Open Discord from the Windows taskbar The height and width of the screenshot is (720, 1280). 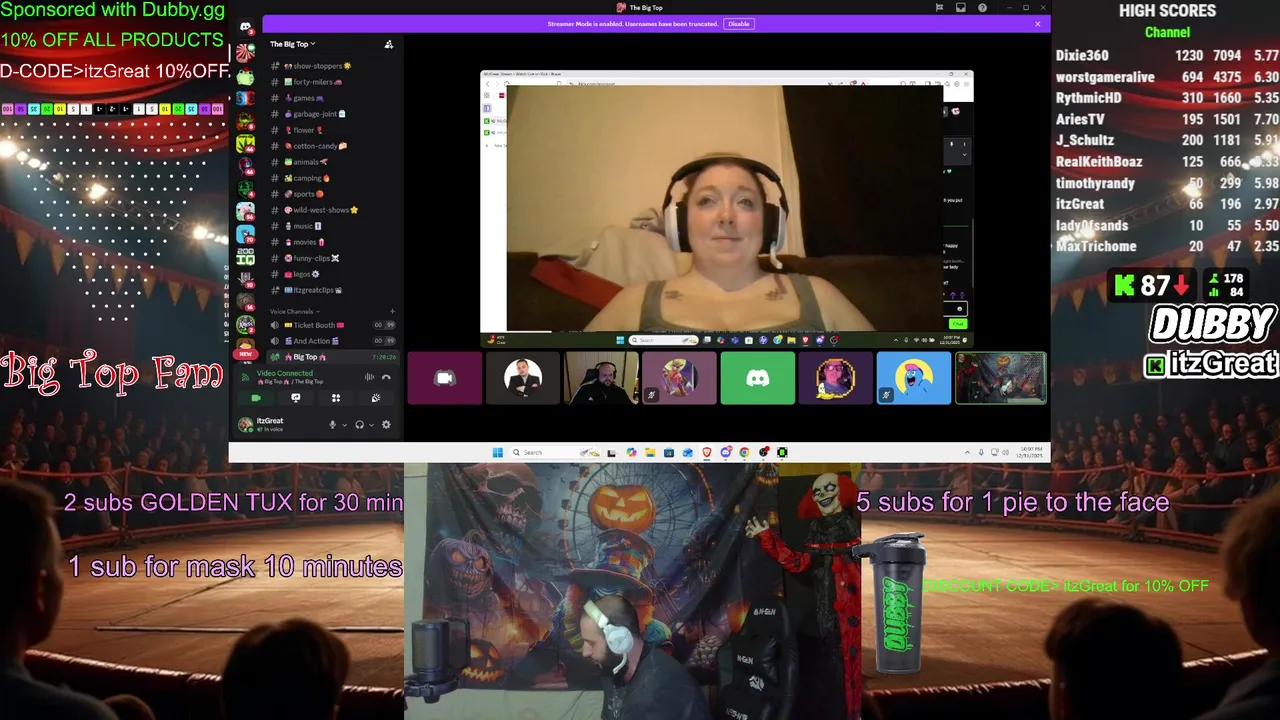coord(726,452)
